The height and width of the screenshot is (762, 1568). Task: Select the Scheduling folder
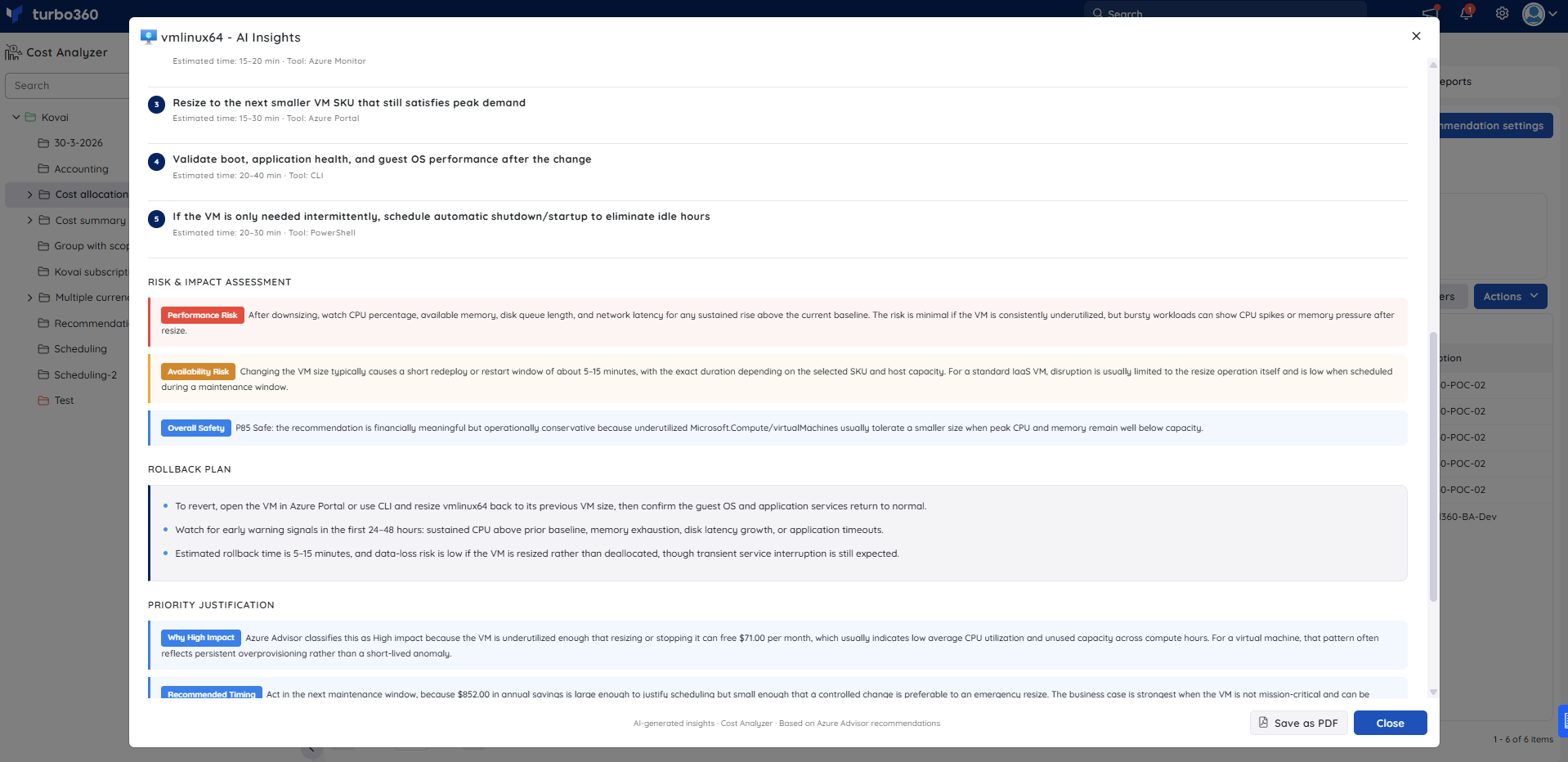(x=80, y=348)
